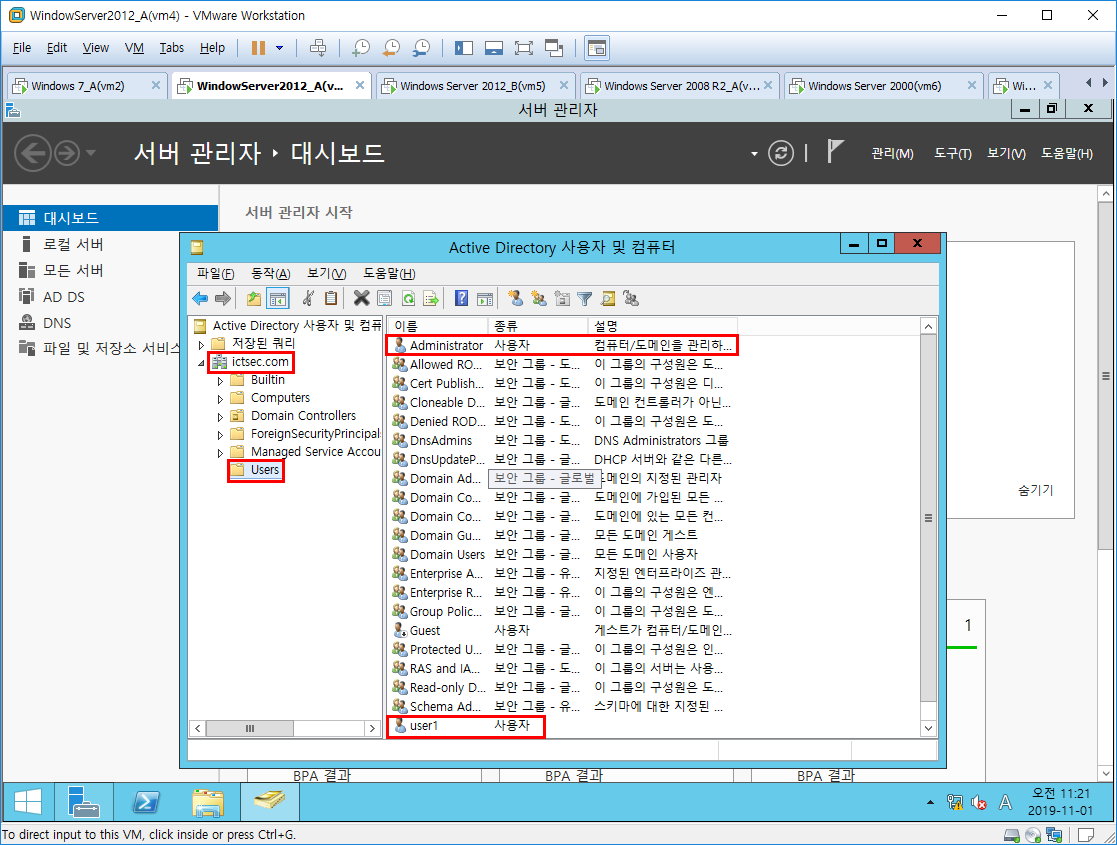The height and width of the screenshot is (845, 1117).
Task: Toggle show/hide console tree button
Action: pyautogui.click(x=278, y=299)
